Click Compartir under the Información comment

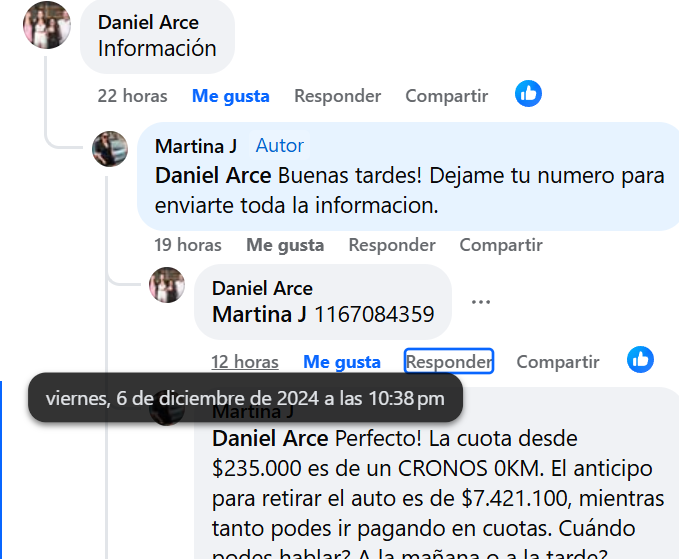coord(446,96)
